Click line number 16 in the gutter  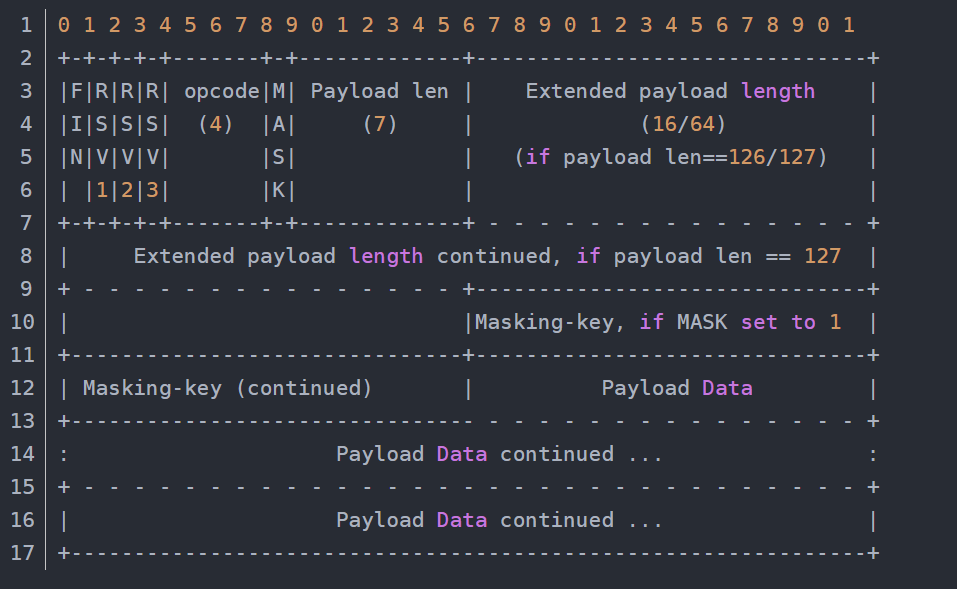(23, 520)
